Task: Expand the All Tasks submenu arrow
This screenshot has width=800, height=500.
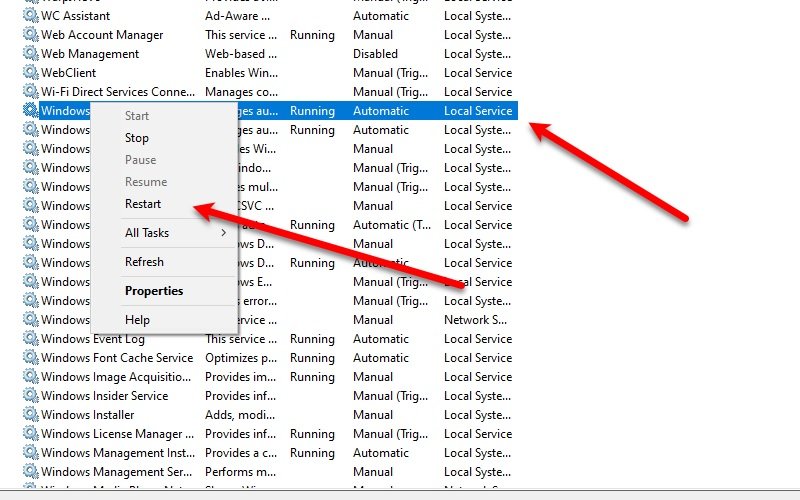Action: coord(223,233)
